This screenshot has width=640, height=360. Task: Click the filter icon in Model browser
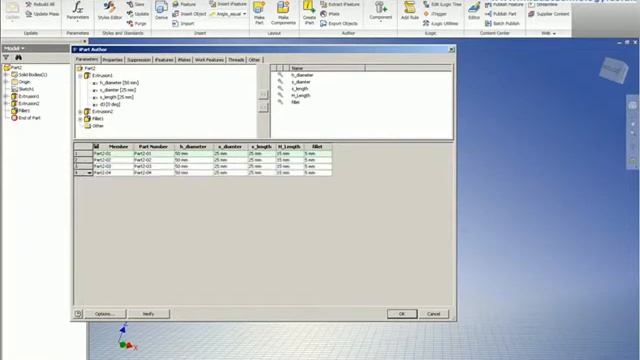coord(6,58)
